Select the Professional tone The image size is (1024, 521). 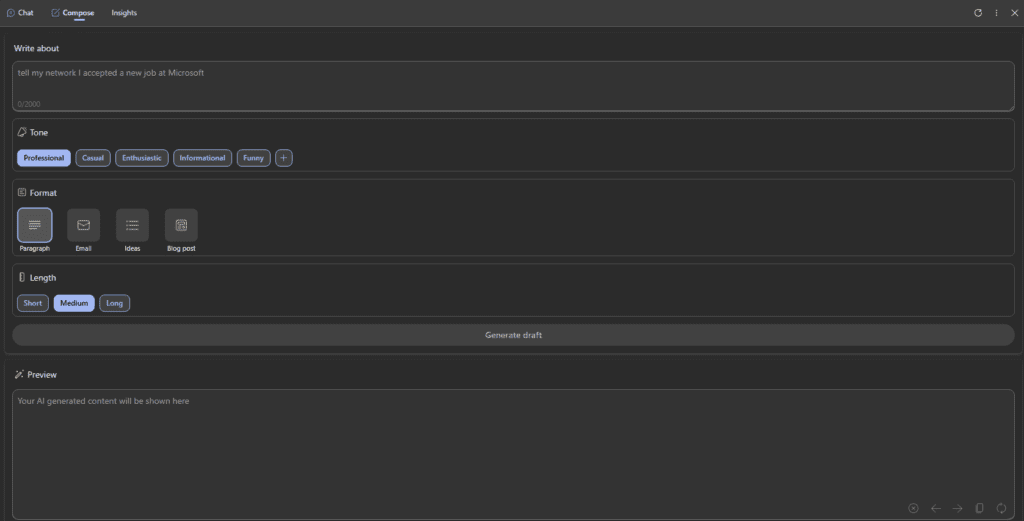(44, 158)
